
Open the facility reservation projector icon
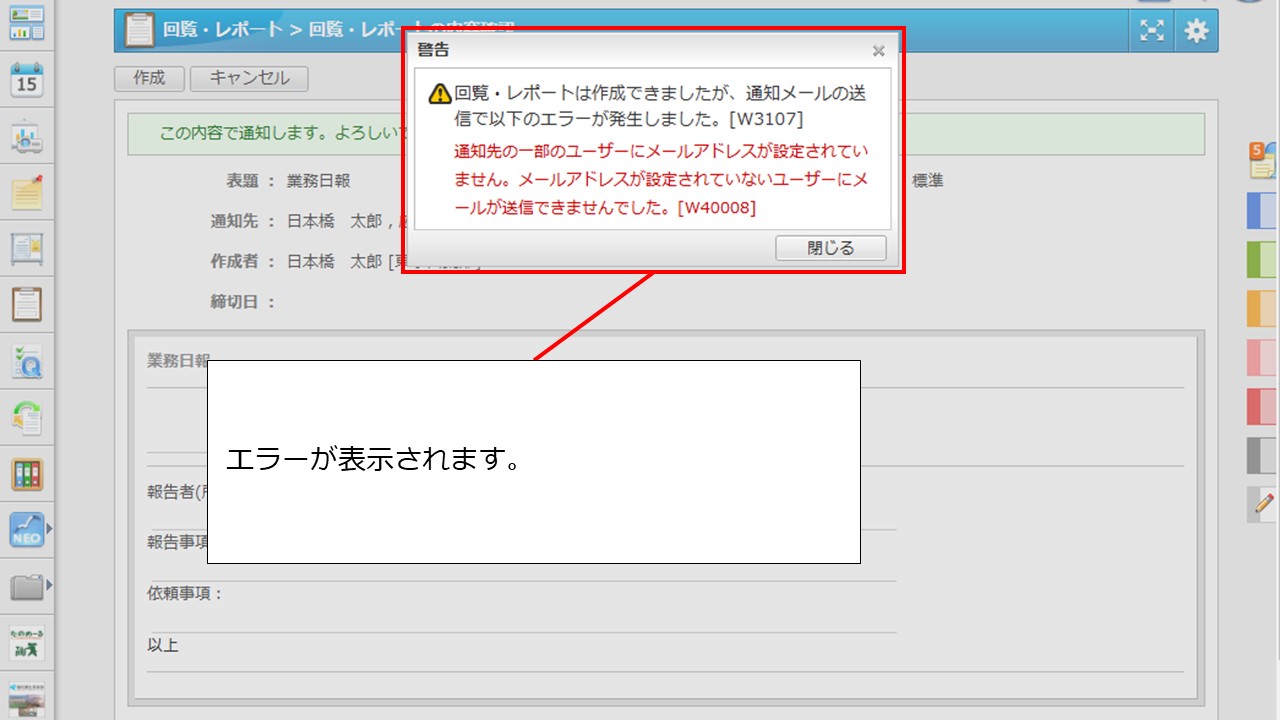pyautogui.click(x=27, y=138)
